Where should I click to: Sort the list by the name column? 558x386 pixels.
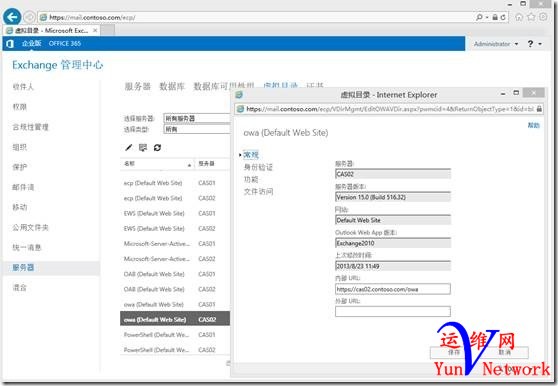(x=157, y=164)
